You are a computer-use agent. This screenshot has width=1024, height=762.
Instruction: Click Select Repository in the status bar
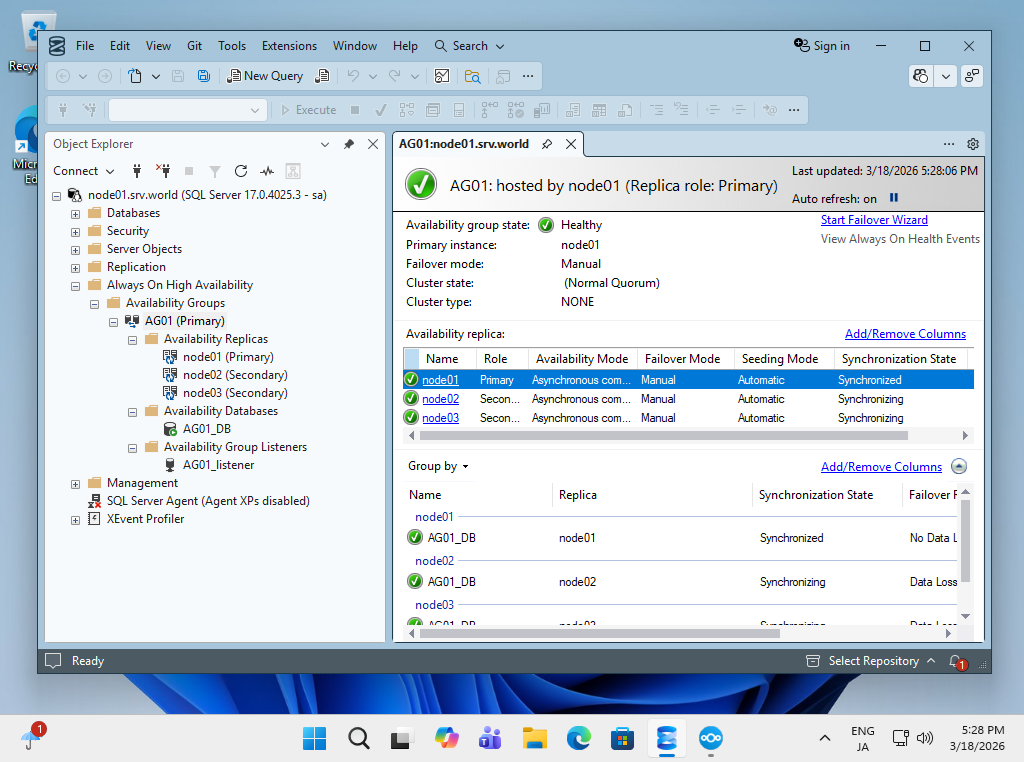pos(873,661)
